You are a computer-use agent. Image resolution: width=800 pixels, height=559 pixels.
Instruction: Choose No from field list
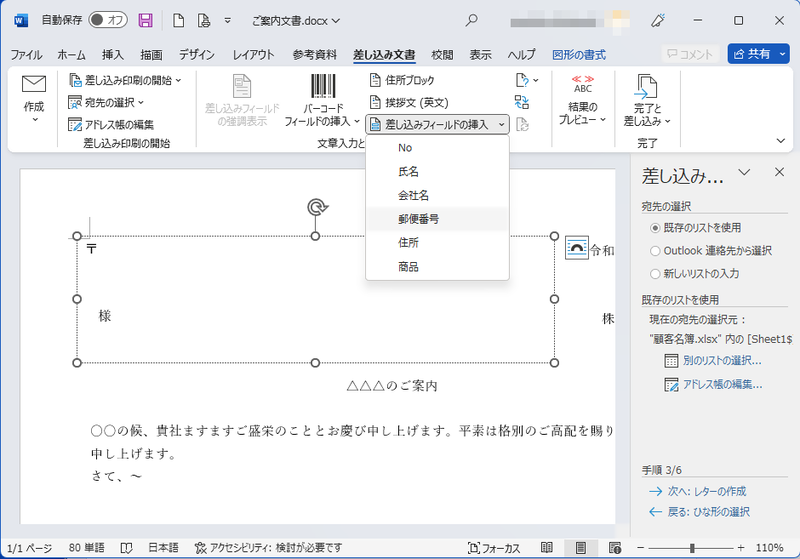click(x=437, y=148)
